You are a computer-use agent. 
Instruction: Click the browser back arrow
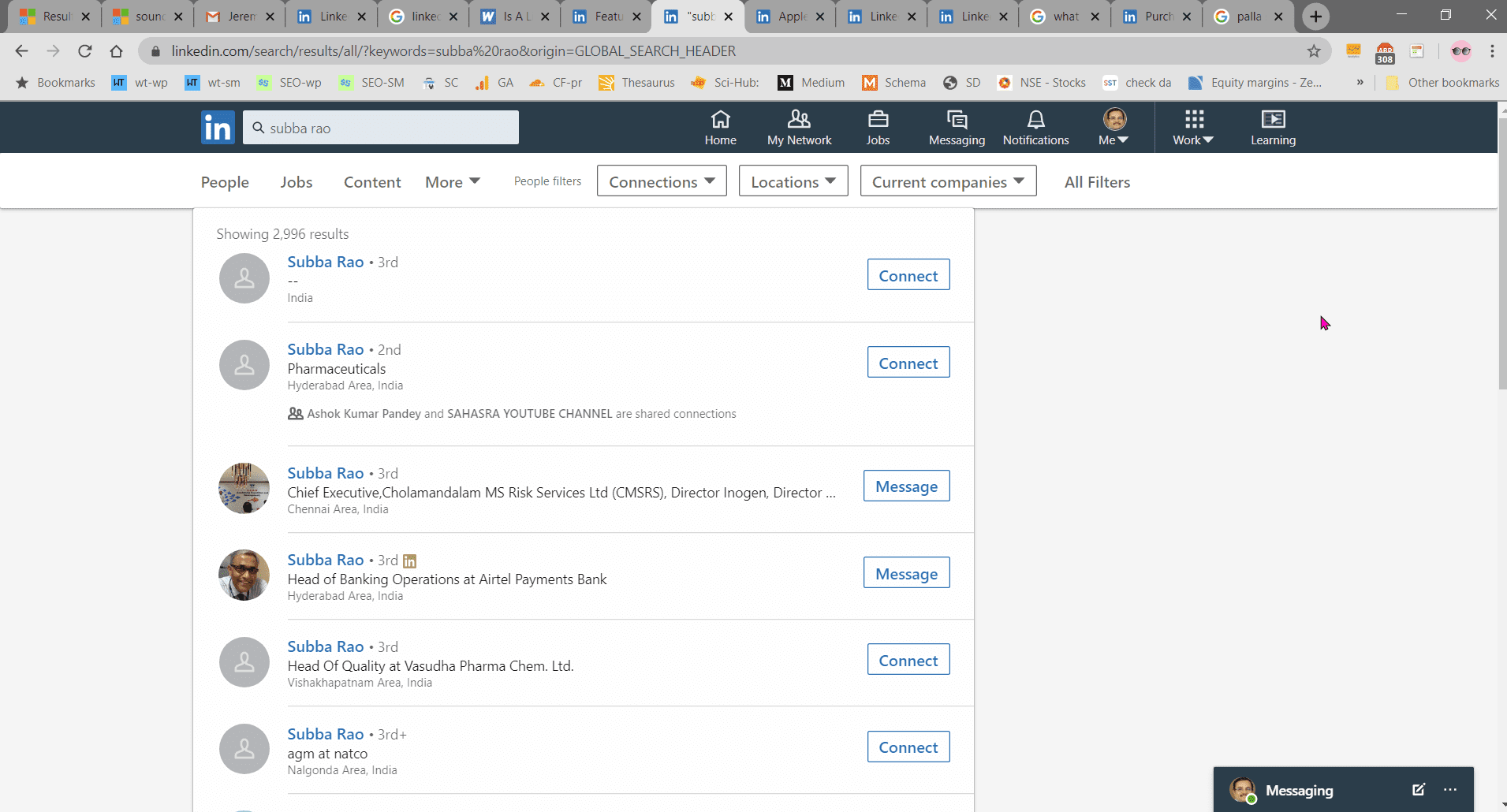[x=21, y=51]
